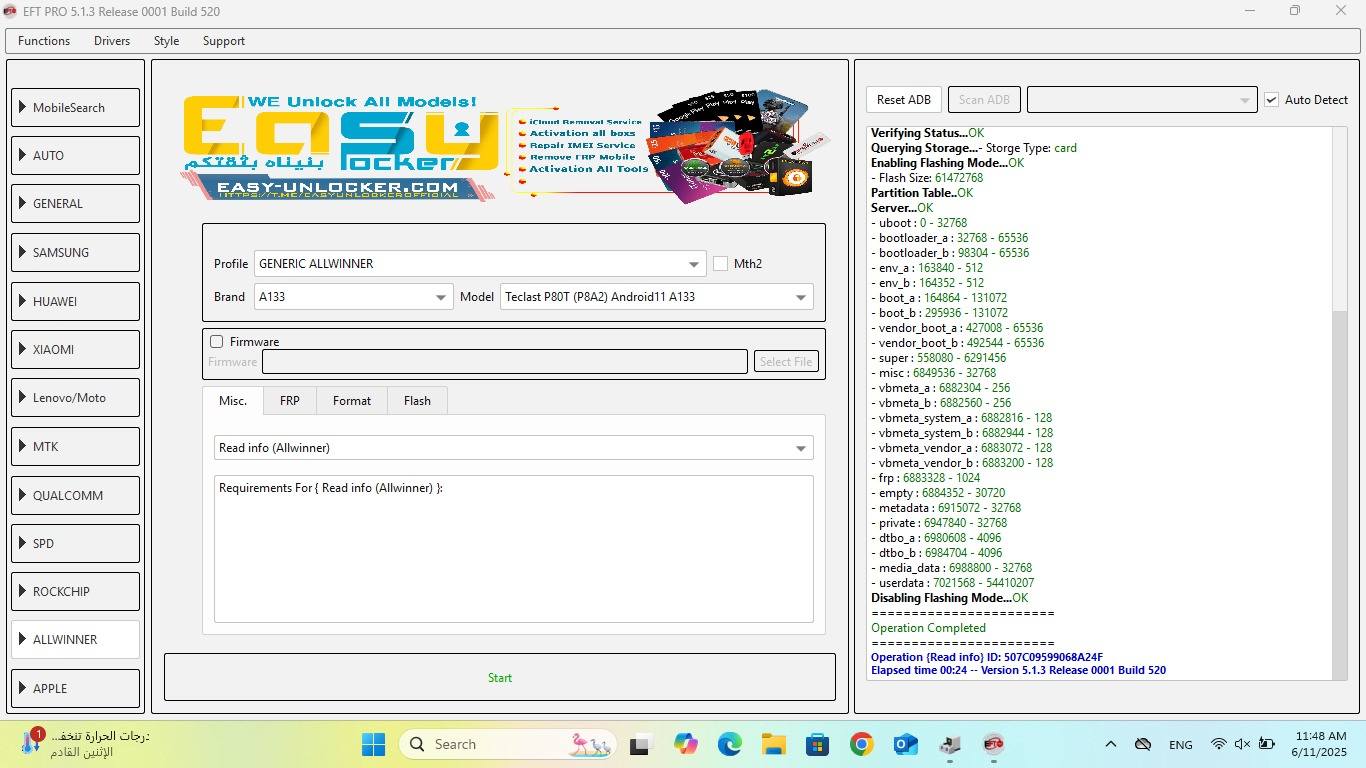Show hidden system tray icons
This screenshot has height=768, width=1366.
point(1110,744)
